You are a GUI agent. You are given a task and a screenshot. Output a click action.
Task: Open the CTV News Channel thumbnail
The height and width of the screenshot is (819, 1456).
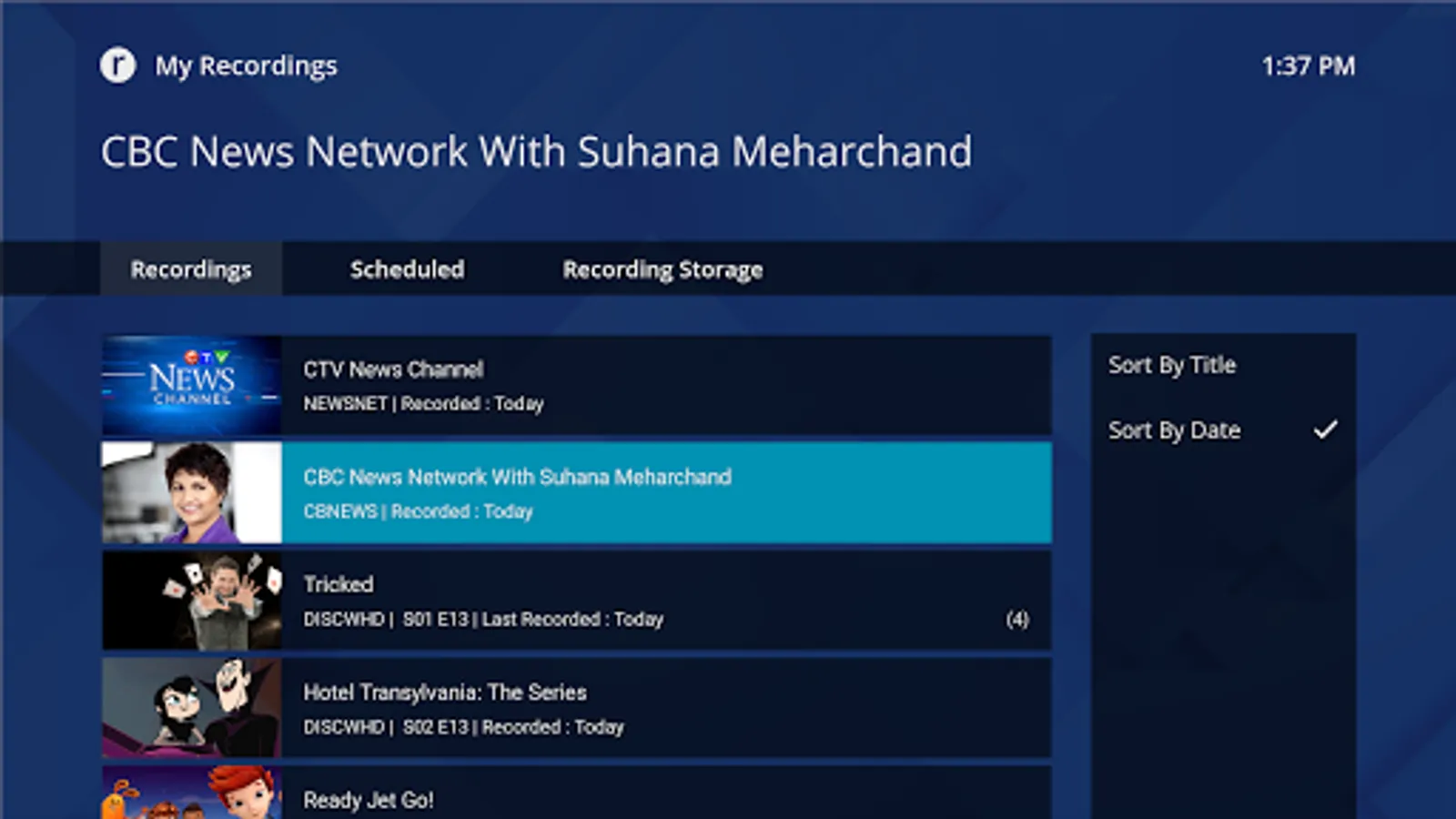[x=192, y=385]
